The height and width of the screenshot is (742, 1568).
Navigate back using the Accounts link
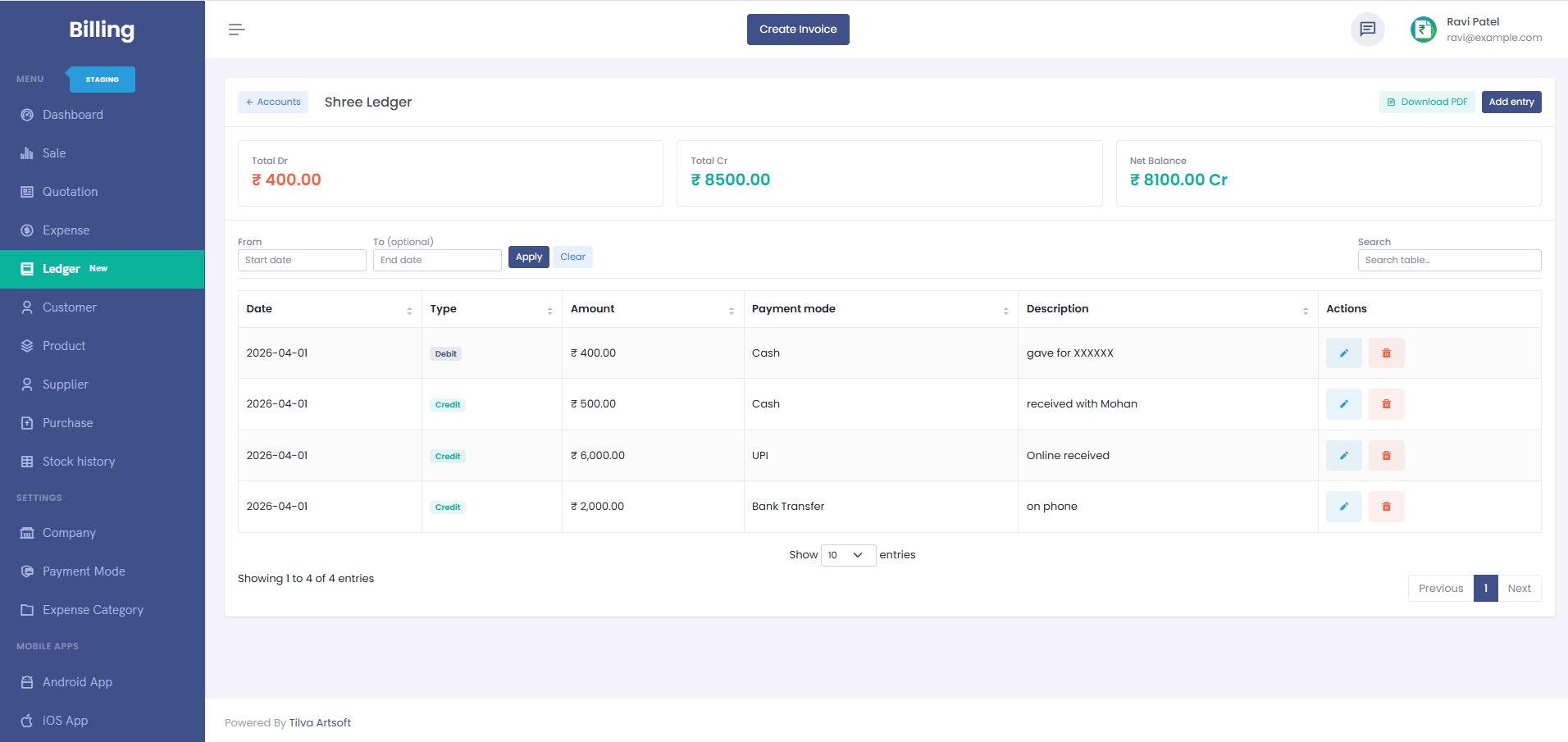pyautogui.click(x=272, y=102)
